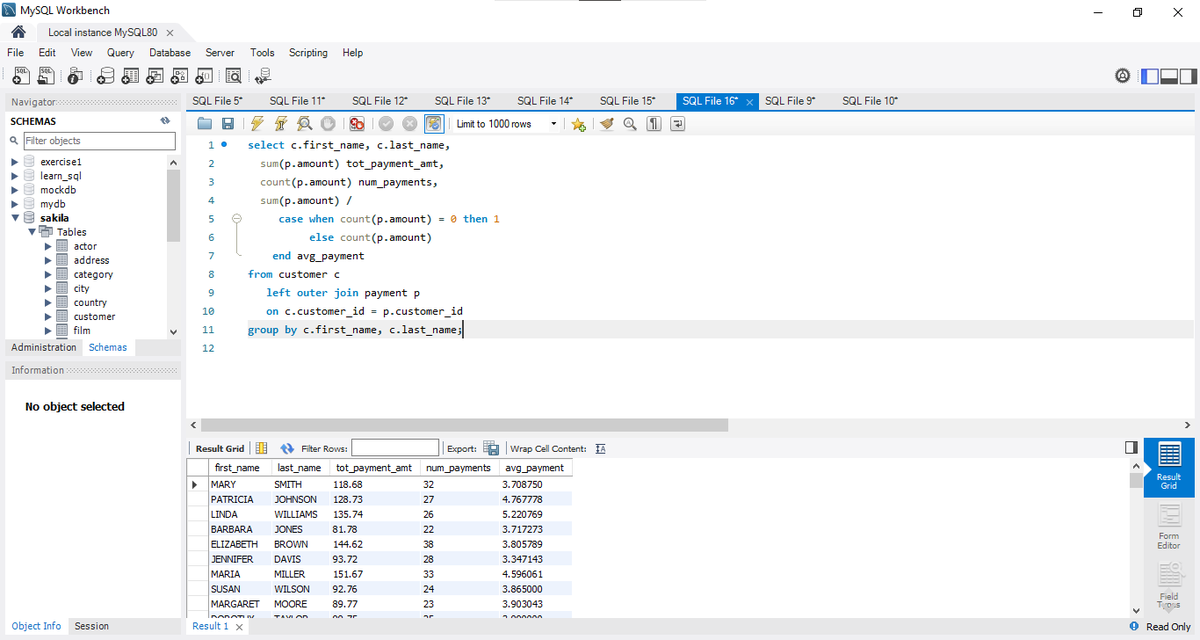Focus the Filter Rows input field
The width and height of the screenshot is (1200, 640).
pyautogui.click(x=395, y=448)
